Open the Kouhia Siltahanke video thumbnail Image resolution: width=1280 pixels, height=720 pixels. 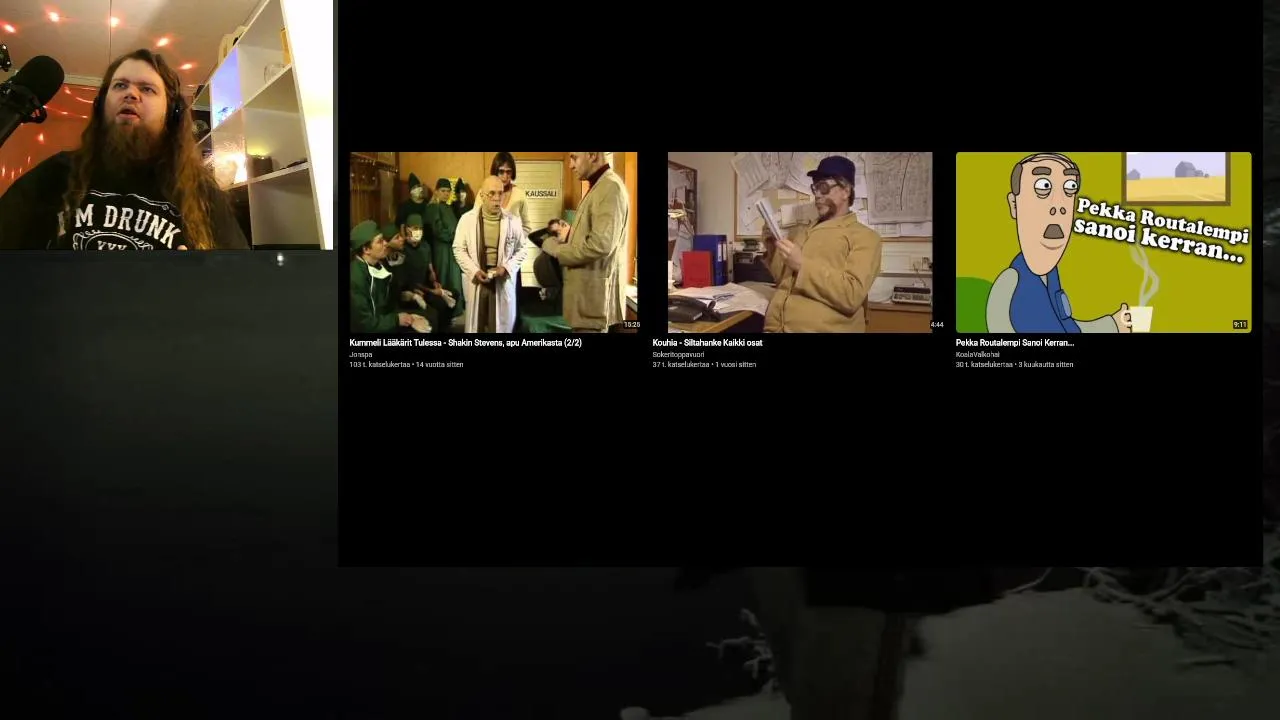pos(800,242)
